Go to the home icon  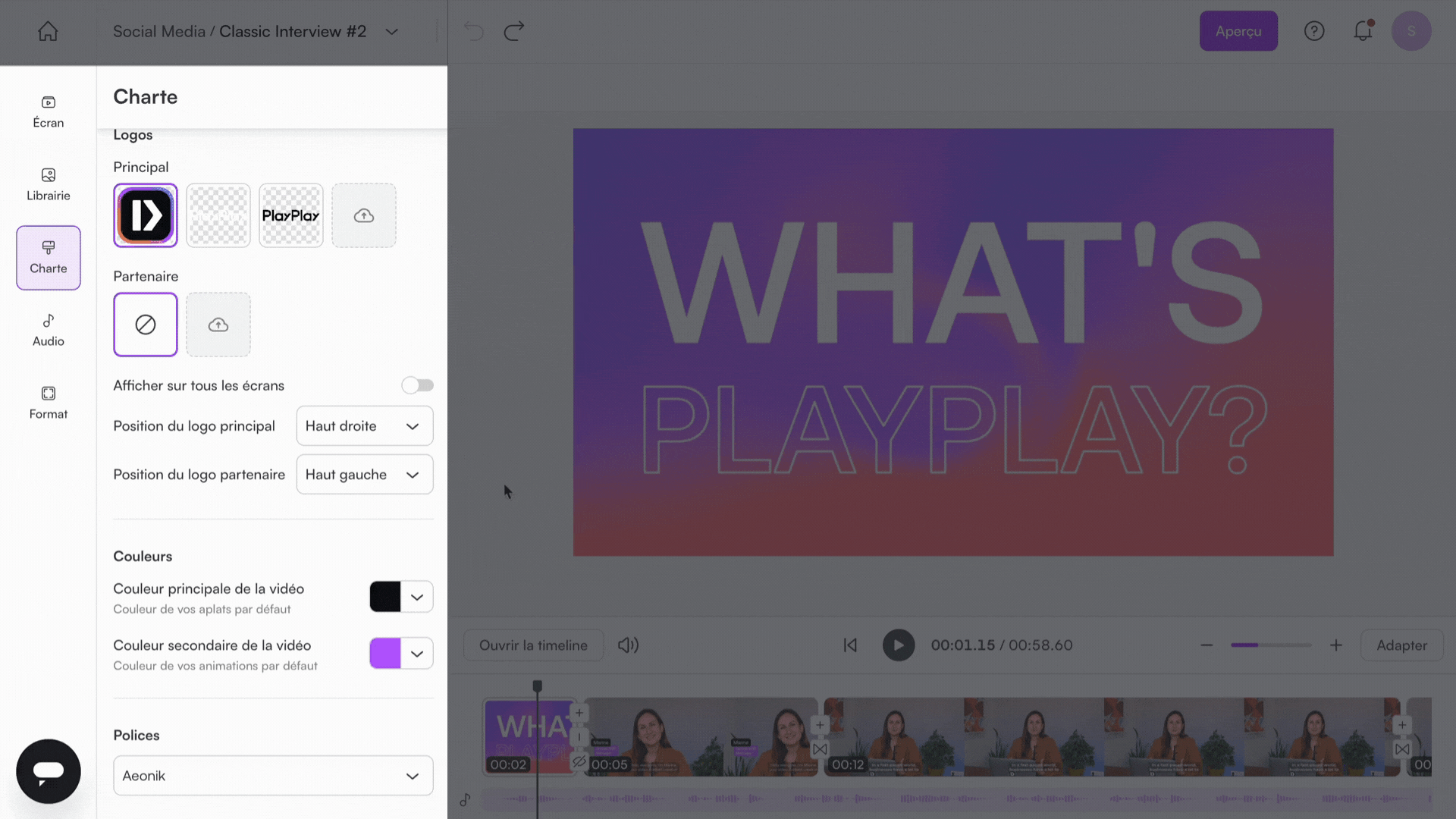[x=48, y=31]
